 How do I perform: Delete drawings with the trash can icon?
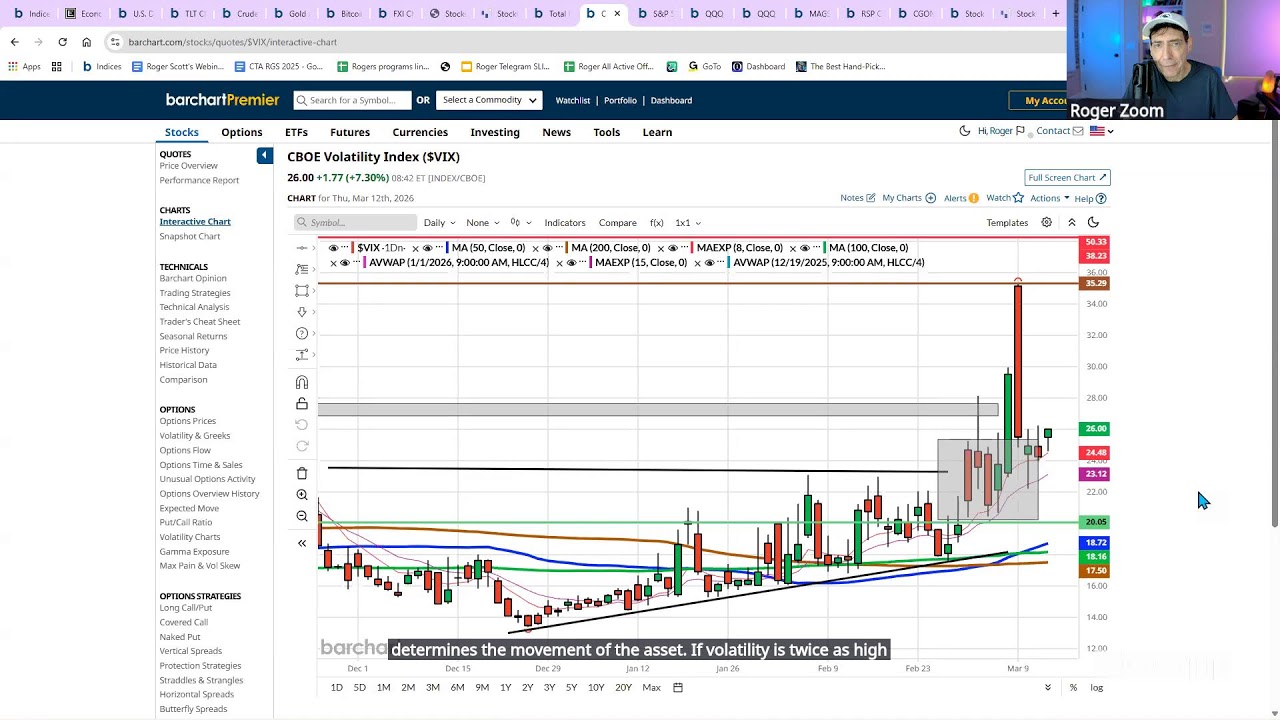tap(302, 473)
